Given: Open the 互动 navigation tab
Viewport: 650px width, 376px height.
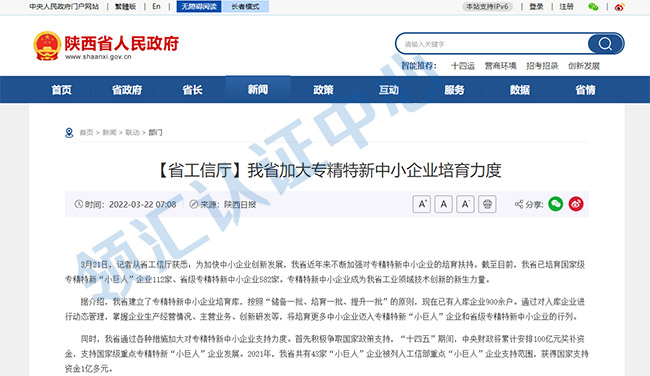Looking at the screenshot, I should click(389, 90).
